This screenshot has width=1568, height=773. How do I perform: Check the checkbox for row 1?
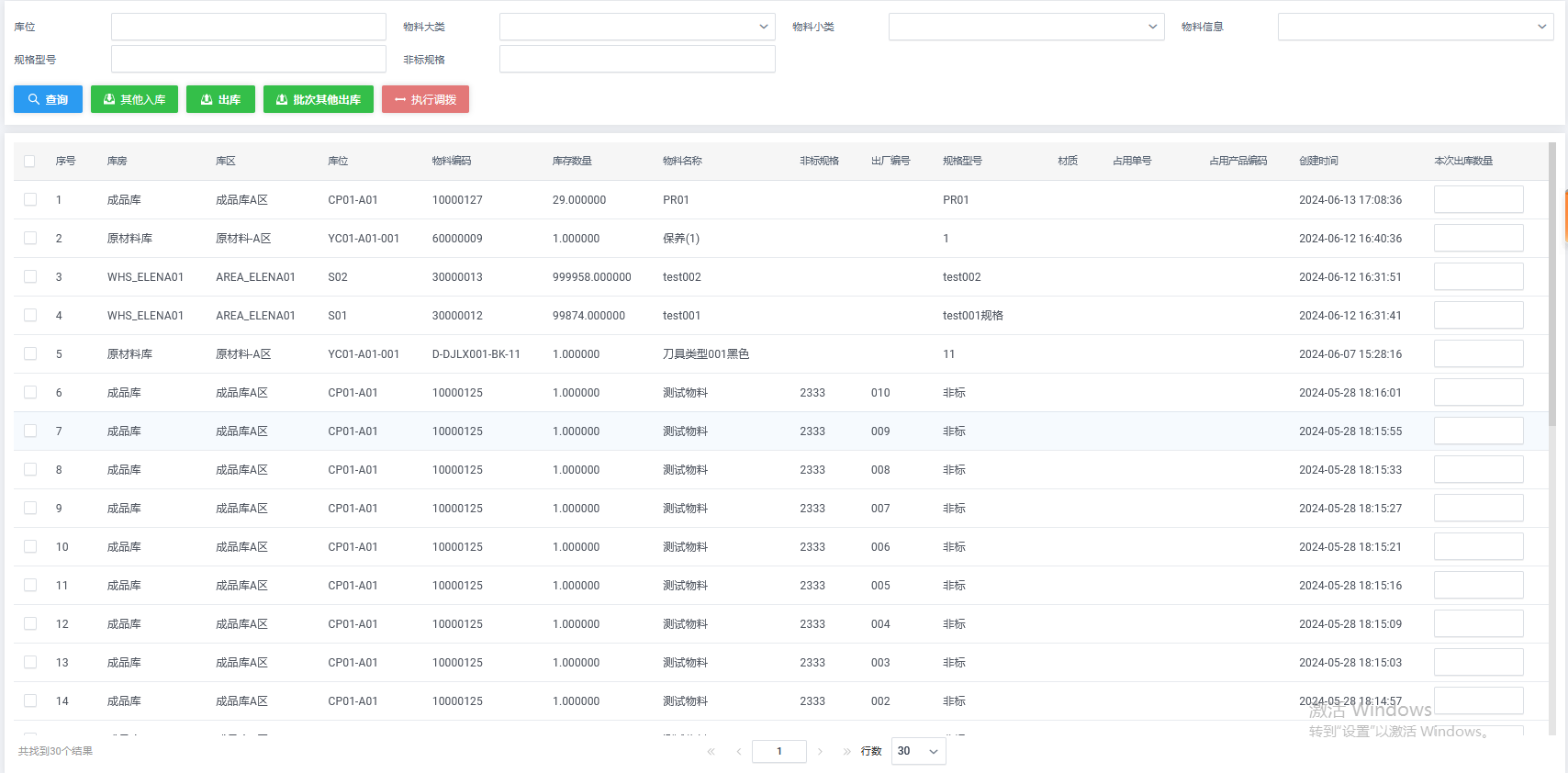pyautogui.click(x=30, y=199)
